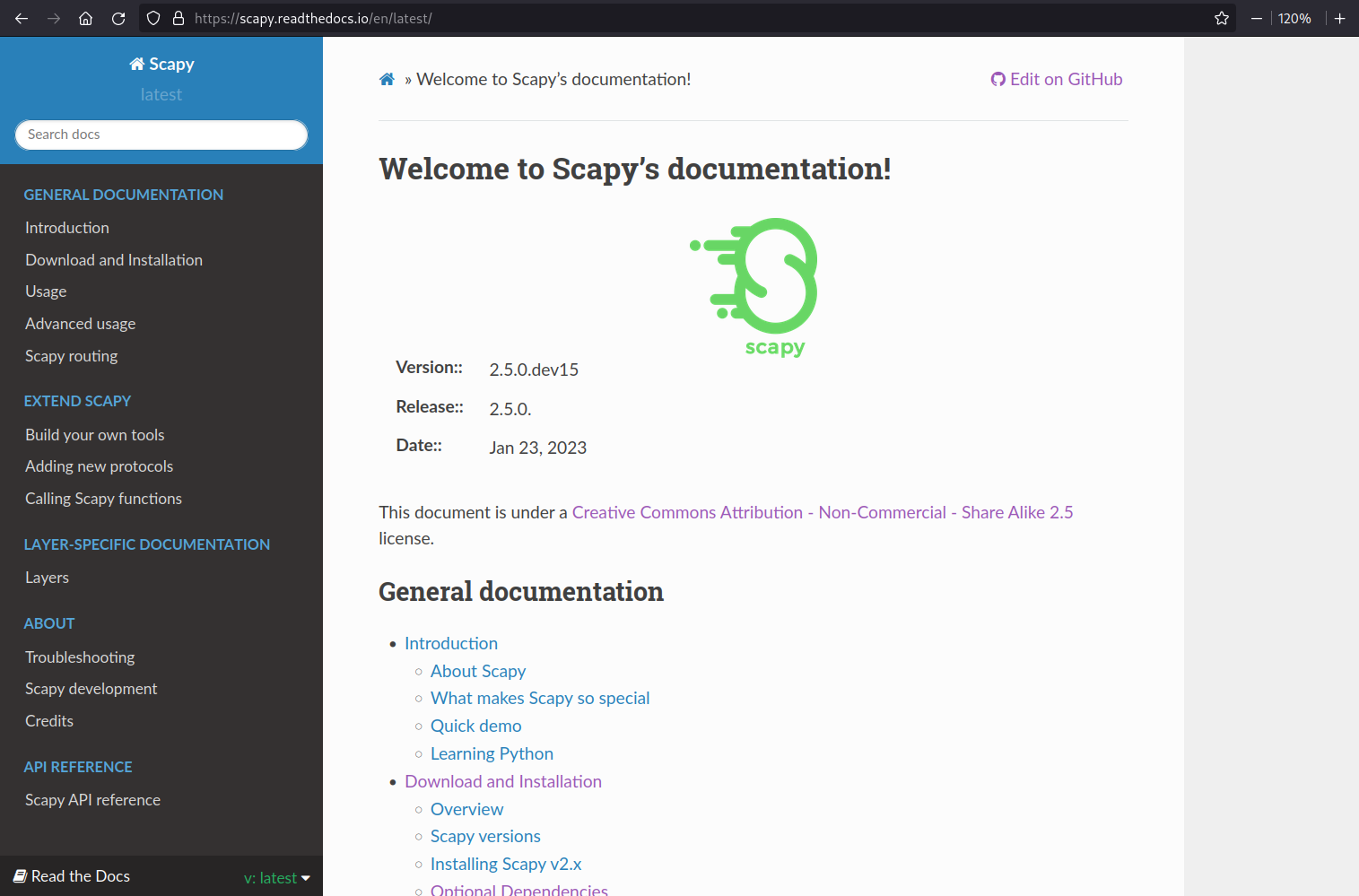This screenshot has width=1359, height=896.
Task: Click the 120% zoom level indicator
Action: tap(1294, 18)
